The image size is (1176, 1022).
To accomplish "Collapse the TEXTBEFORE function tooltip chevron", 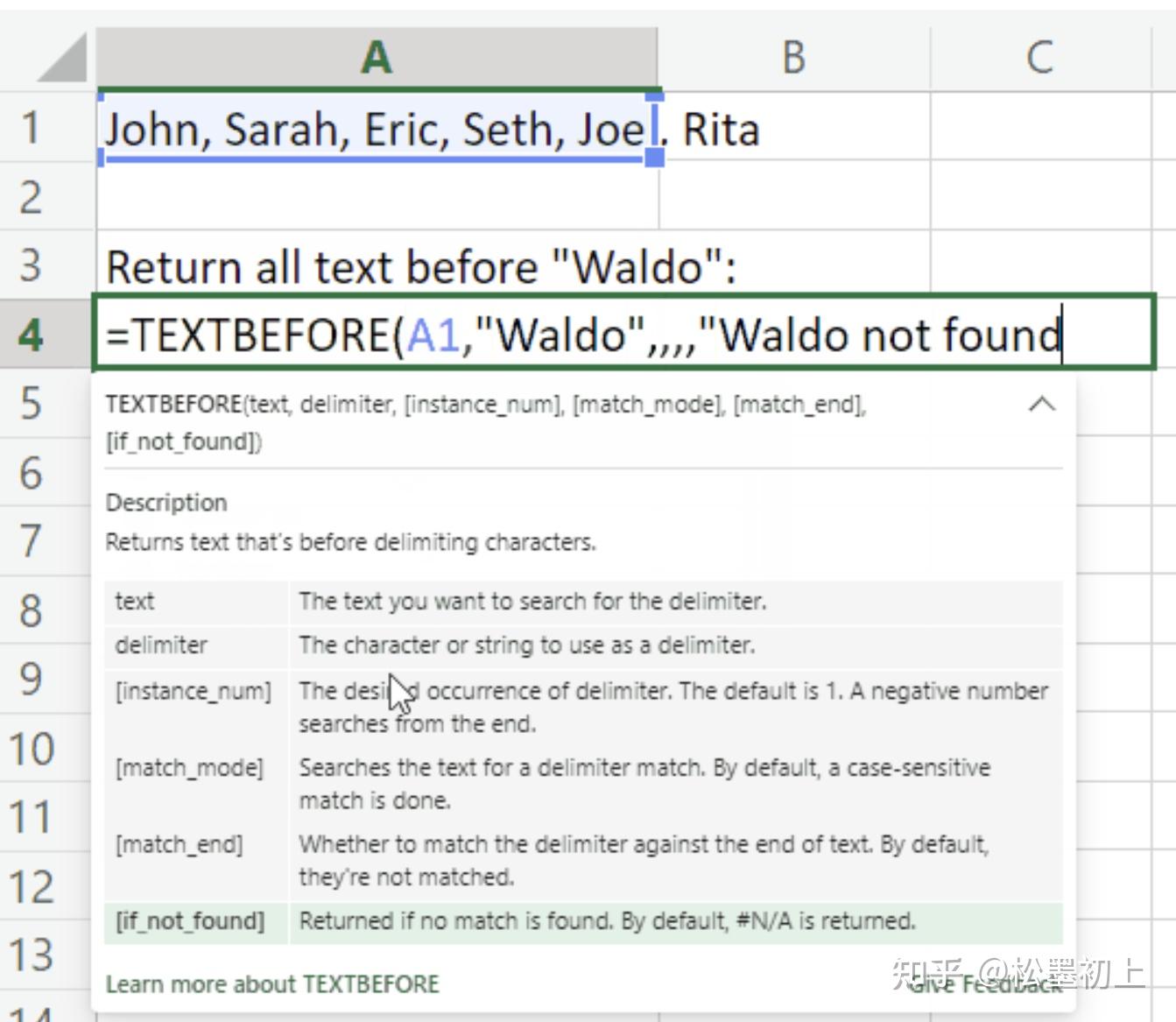I will (x=1041, y=405).
